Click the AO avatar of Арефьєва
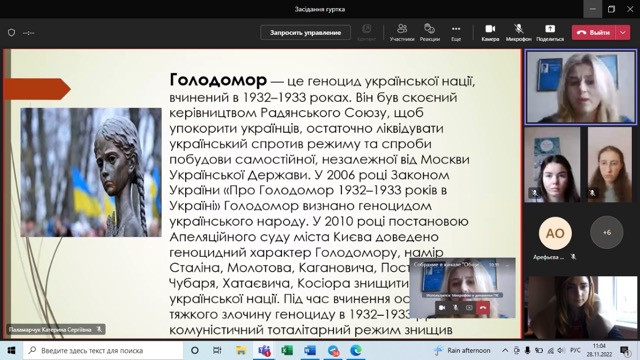Viewport: 640px width, 360px height. click(555, 233)
